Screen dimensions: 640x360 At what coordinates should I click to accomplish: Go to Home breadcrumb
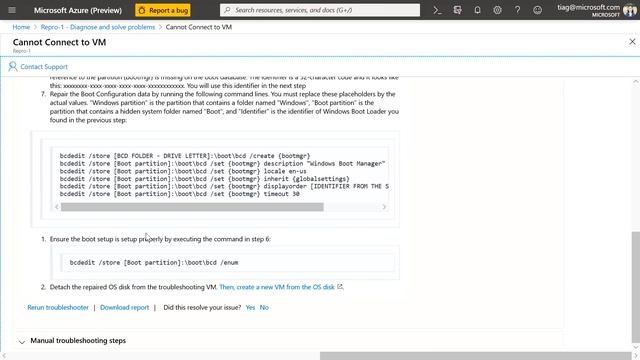point(21,27)
